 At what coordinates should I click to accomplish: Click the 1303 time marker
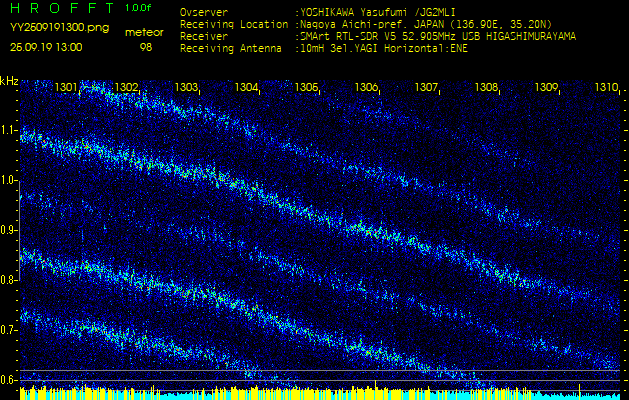point(186,88)
